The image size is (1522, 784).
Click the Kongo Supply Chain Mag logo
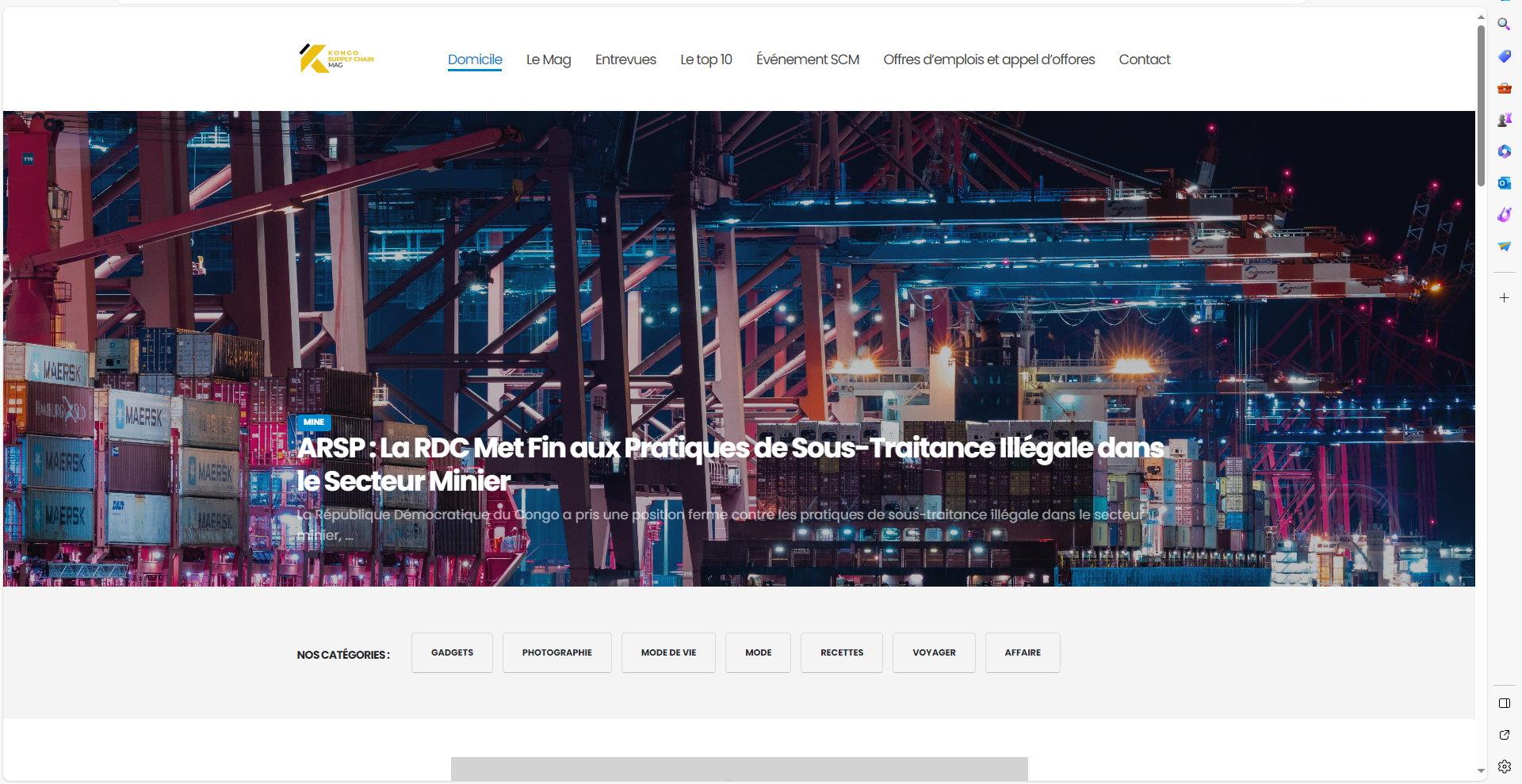336,59
